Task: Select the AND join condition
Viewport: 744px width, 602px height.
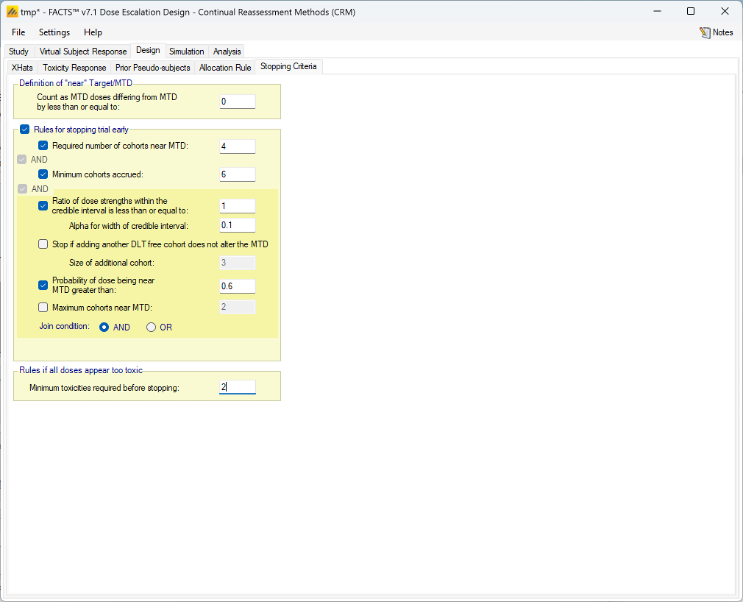Action: (104, 327)
